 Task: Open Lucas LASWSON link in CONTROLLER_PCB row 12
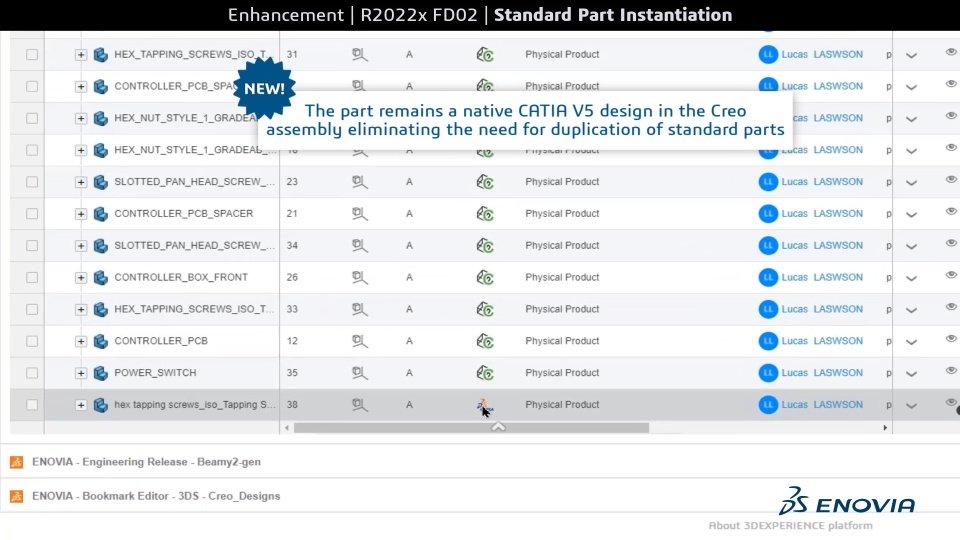click(822, 341)
